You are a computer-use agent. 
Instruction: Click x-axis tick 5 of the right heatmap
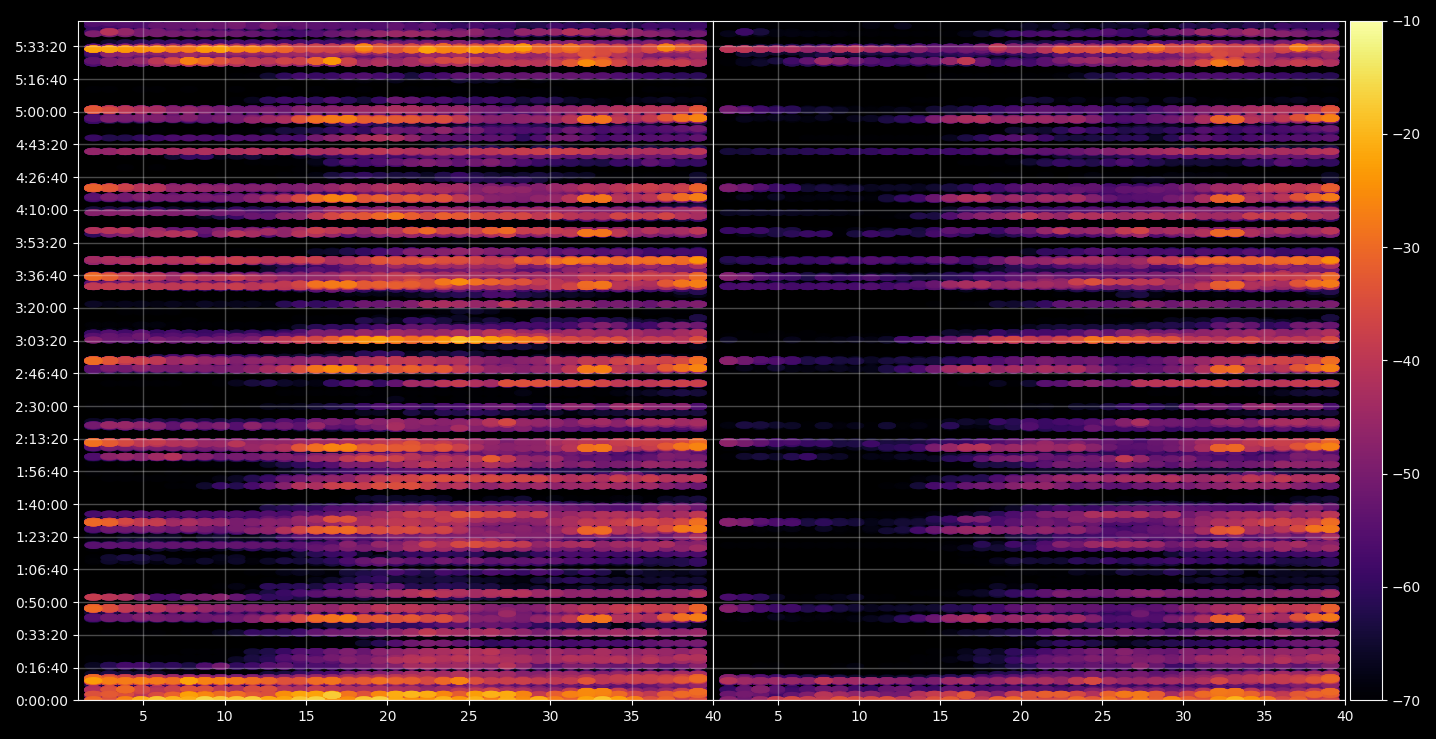point(777,716)
